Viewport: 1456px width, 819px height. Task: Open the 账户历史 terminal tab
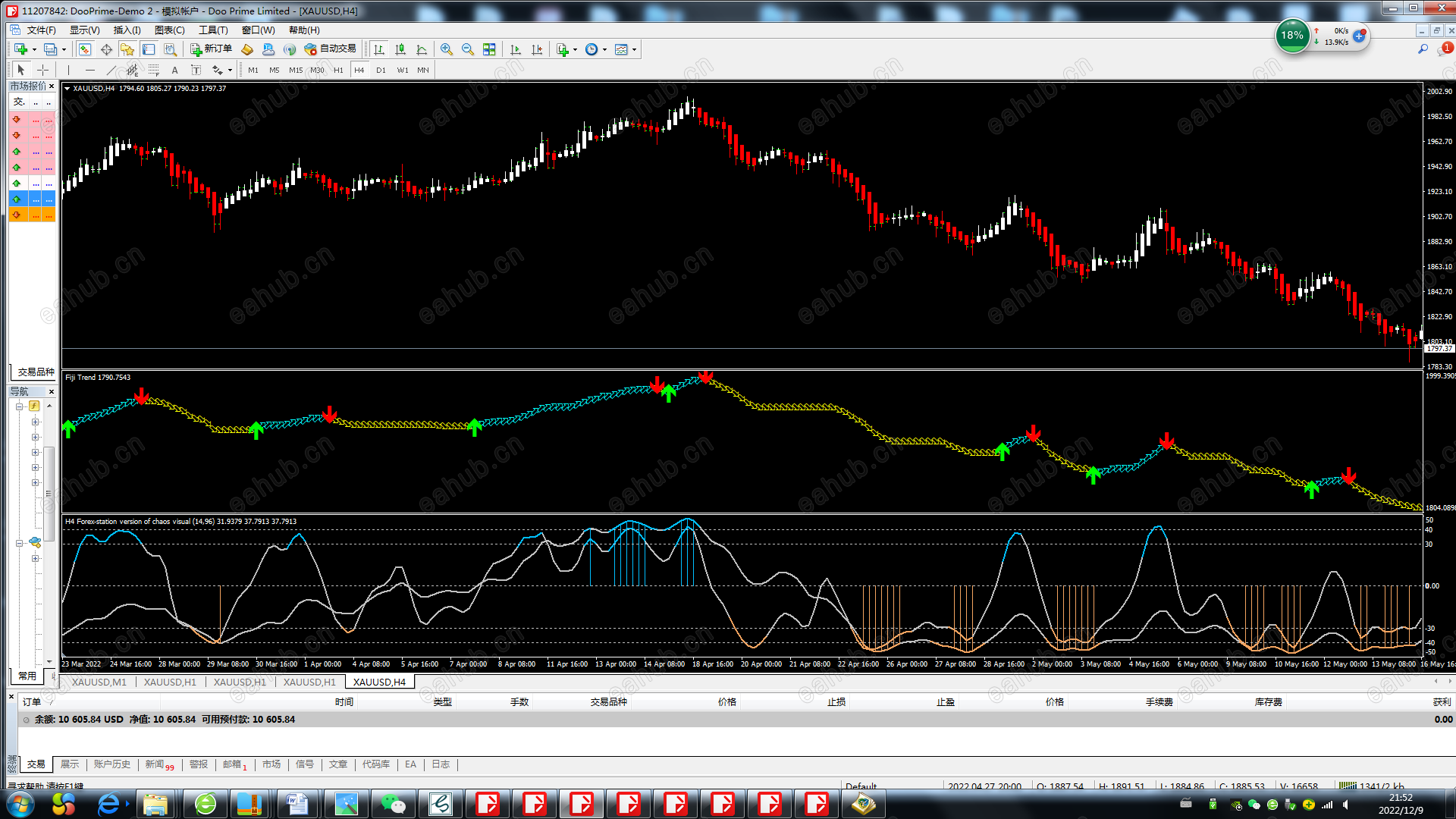coord(111,764)
